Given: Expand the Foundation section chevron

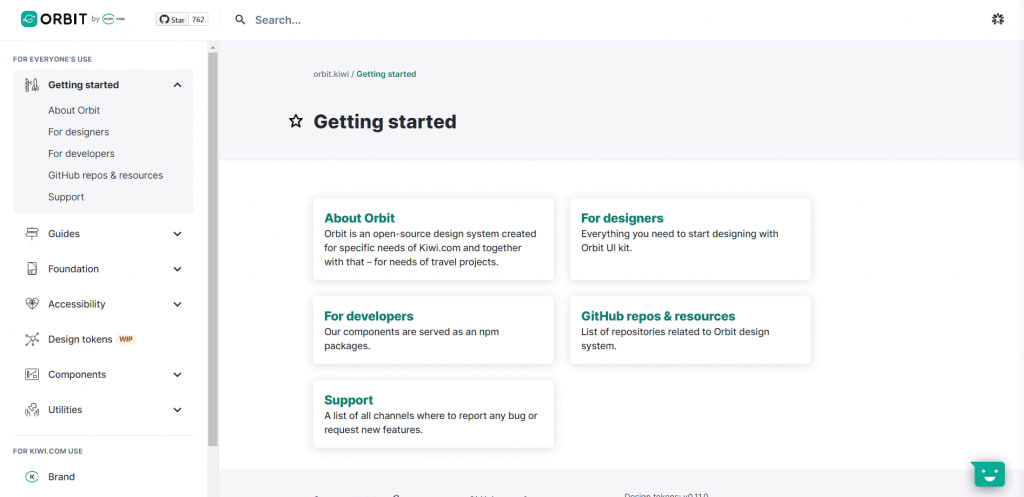Looking at the screenshot, I should (177, 269).
